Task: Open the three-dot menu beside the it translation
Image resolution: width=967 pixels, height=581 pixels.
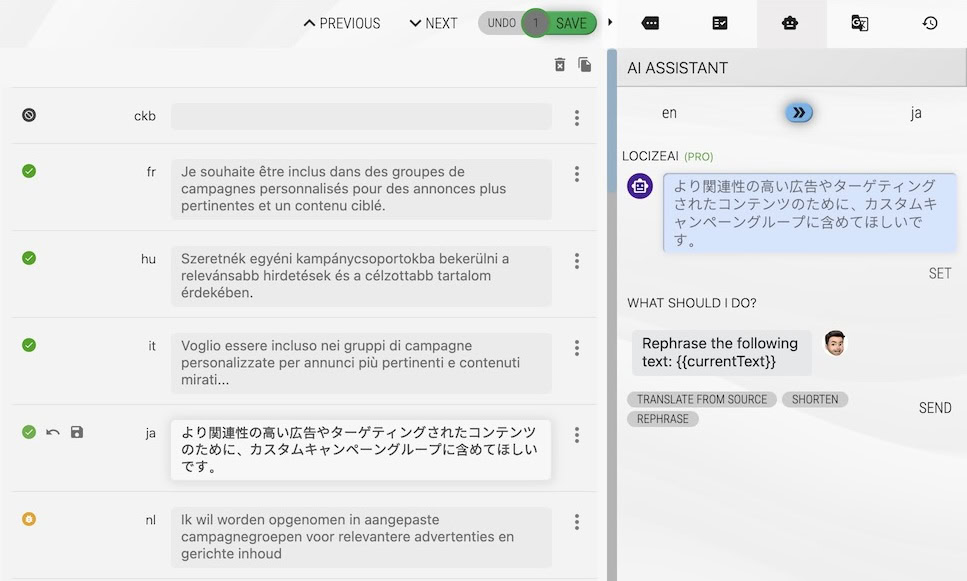Action: pyautogui.click(x=577, y=348)
